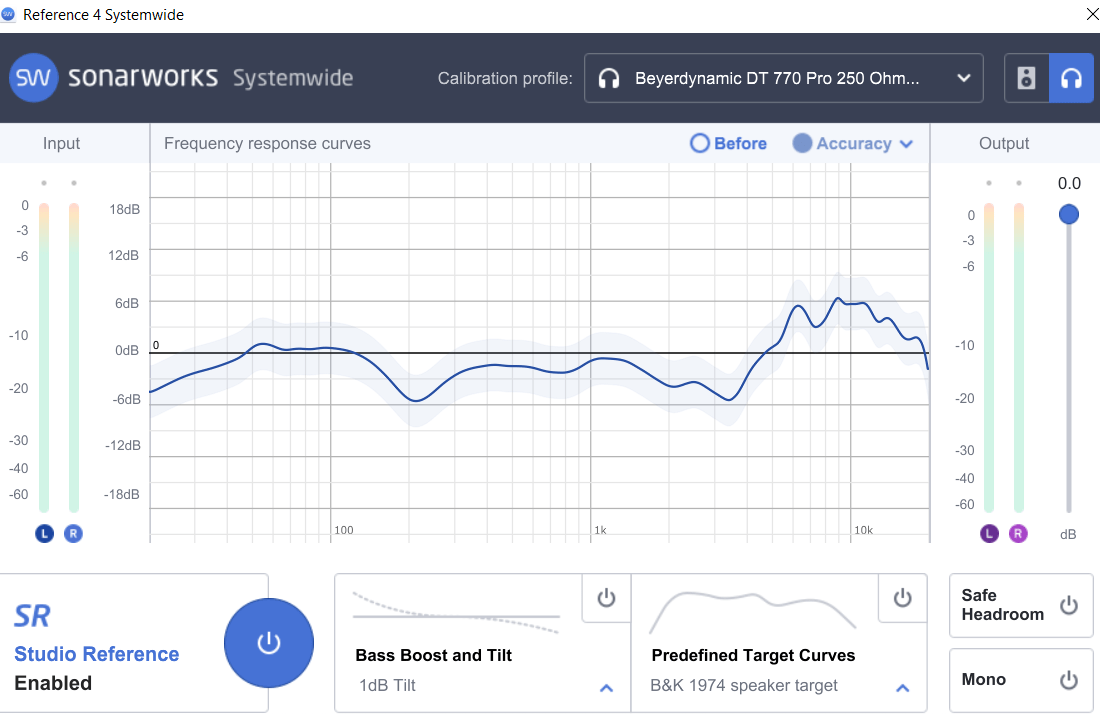Expand the Predefined Target Curves chevron
The height and width of the screenshot is (714, 1100).
pyautogui.click(x=903, y=688)
